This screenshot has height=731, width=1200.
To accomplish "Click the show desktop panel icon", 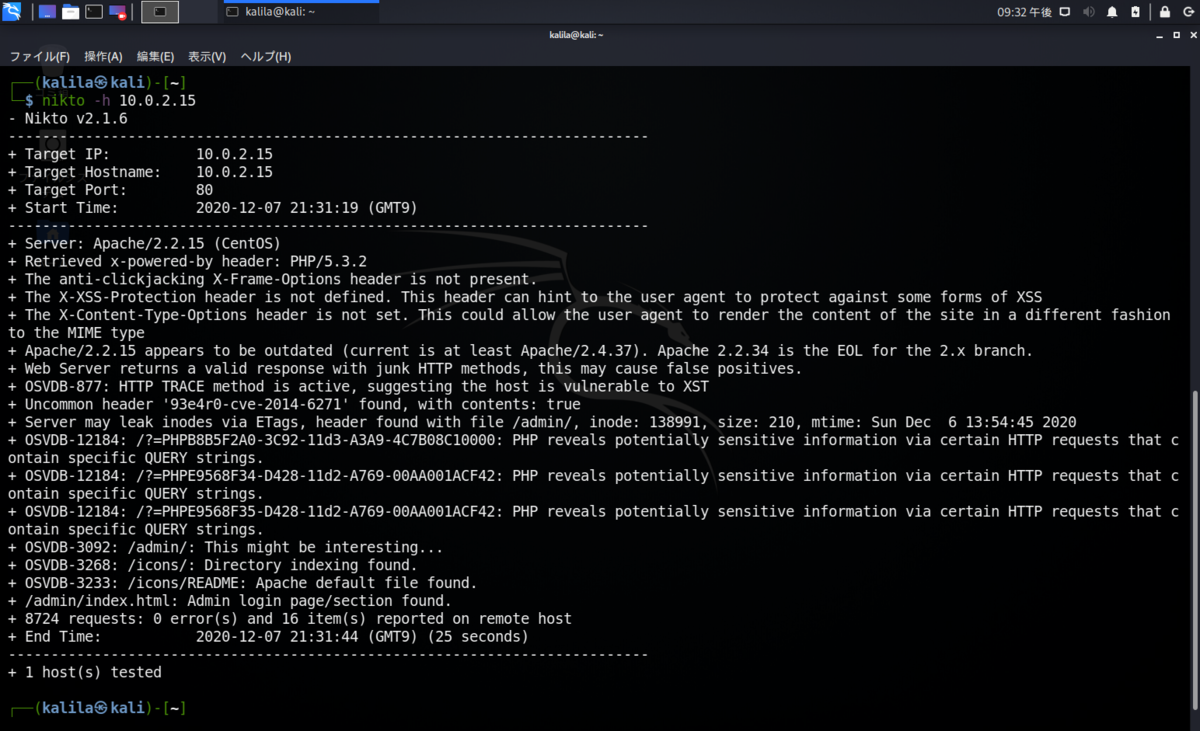I will pos(47,12).
